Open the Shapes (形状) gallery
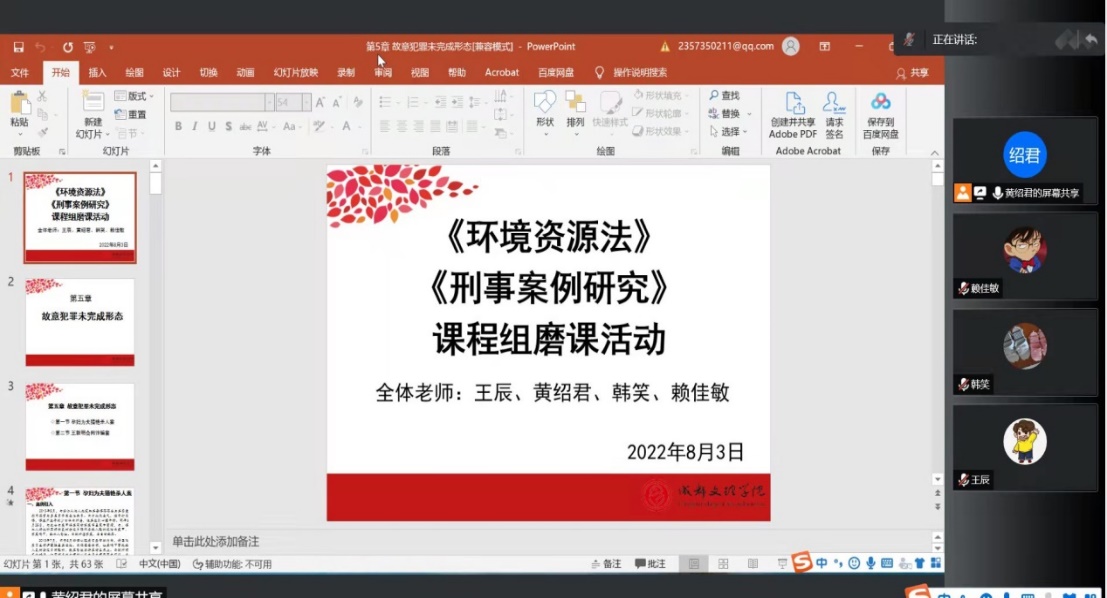Viewport: 1107px width, 598px height. (545, 104)
